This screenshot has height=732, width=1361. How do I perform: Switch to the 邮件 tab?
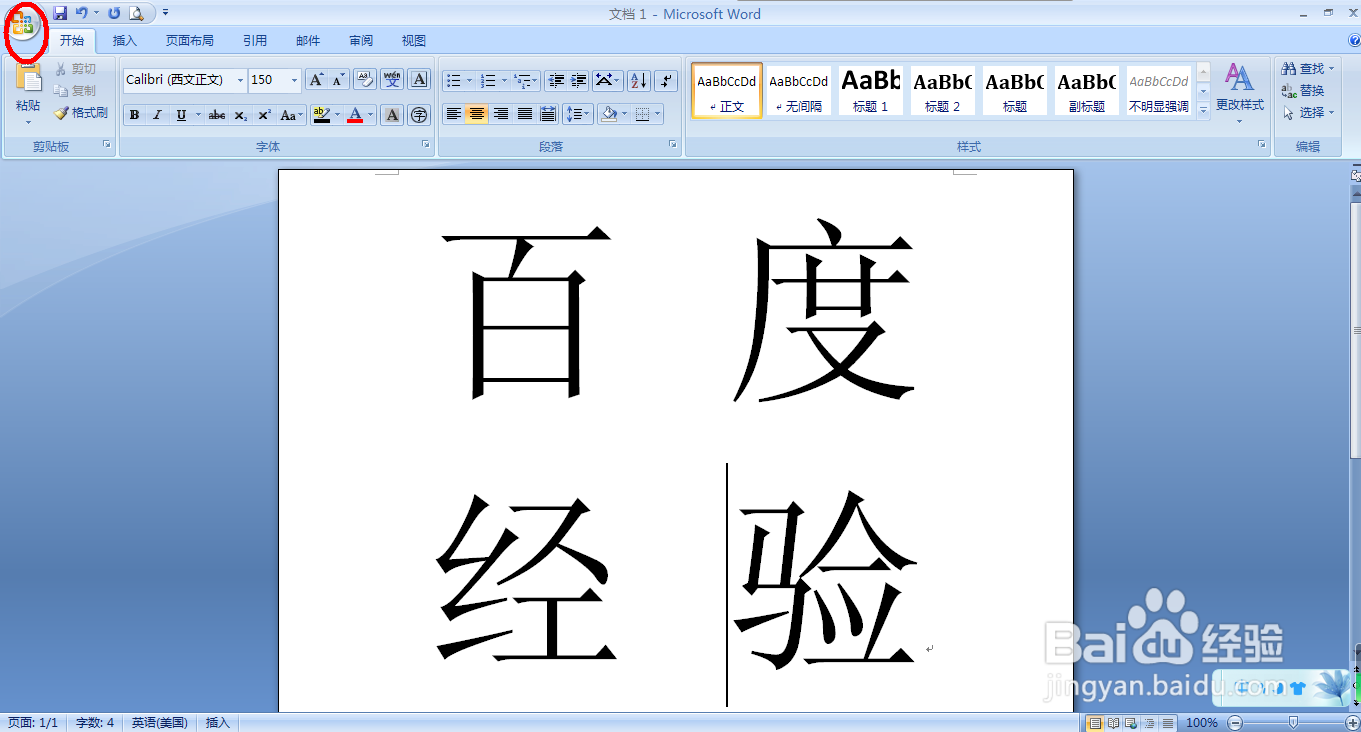(x=308, y=41)
